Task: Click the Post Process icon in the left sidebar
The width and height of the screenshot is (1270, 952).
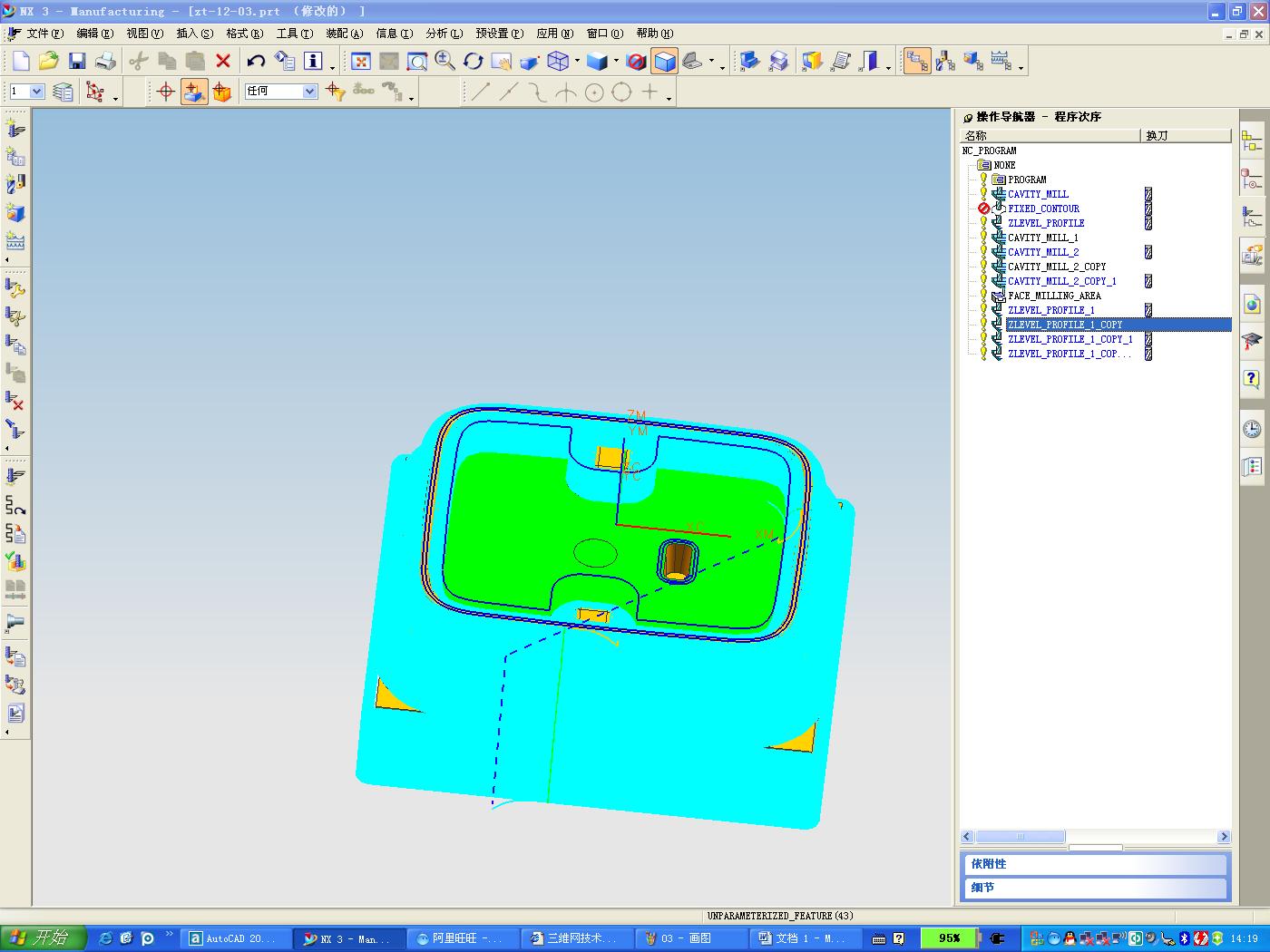Action: 15,685
